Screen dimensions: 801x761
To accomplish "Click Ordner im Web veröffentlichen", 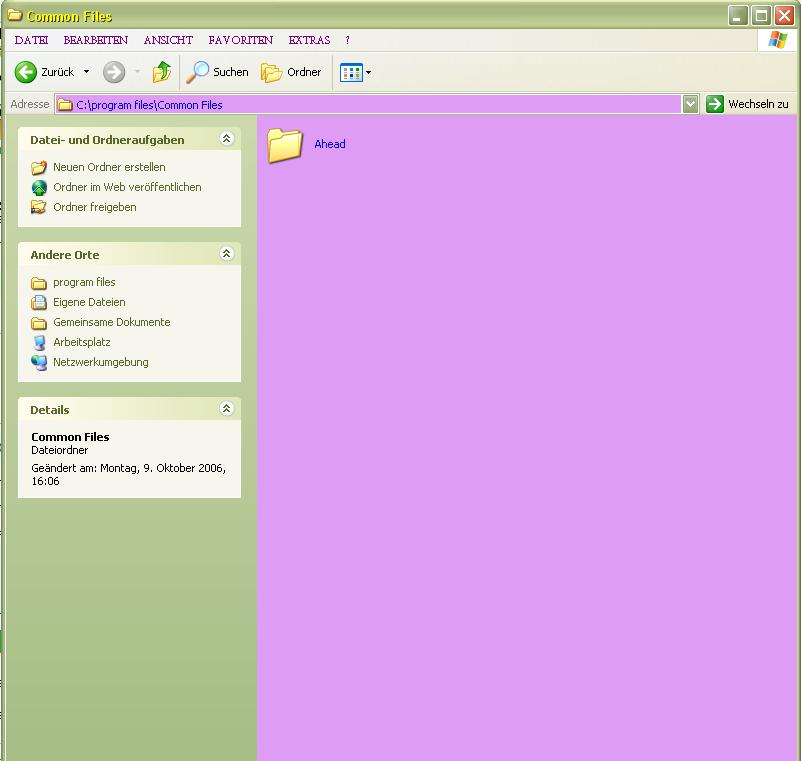I will tap(127, 187).
